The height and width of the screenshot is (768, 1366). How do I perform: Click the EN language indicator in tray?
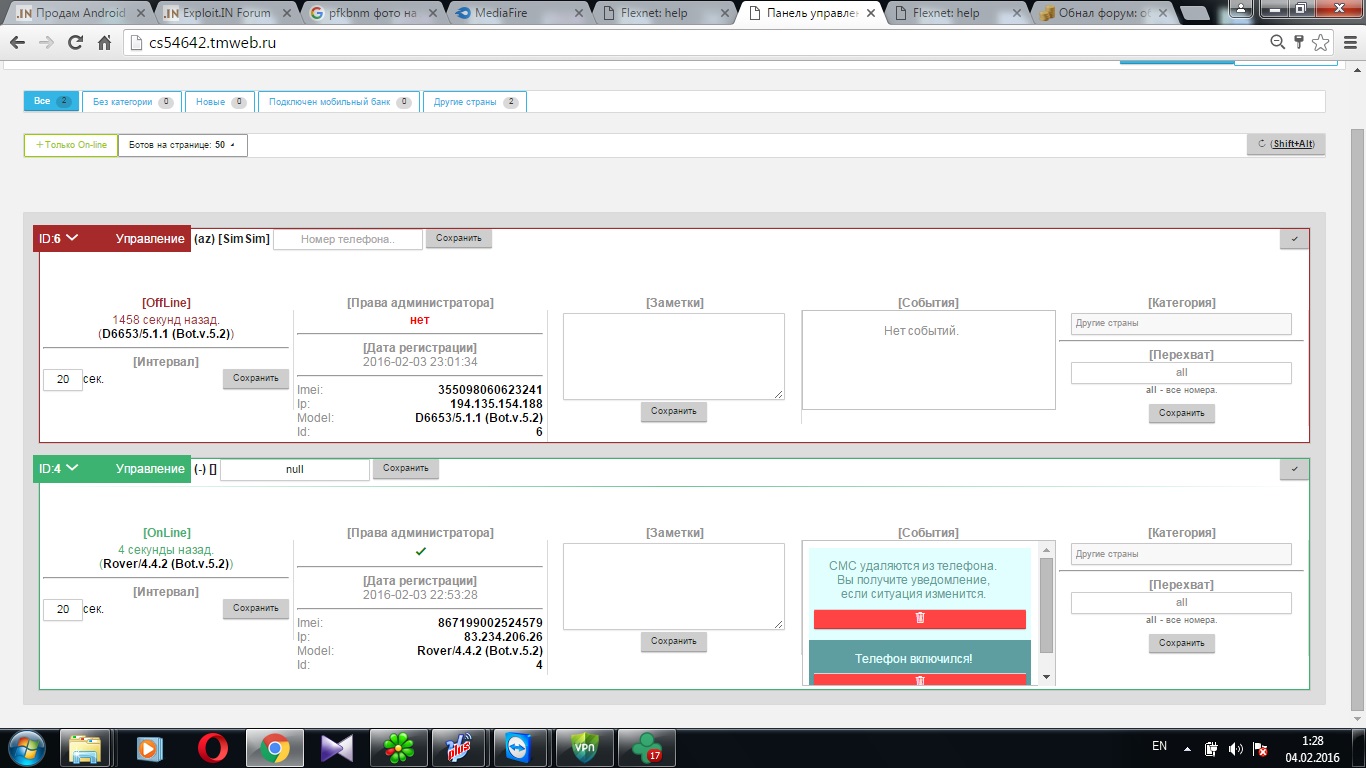point(1159,746)
